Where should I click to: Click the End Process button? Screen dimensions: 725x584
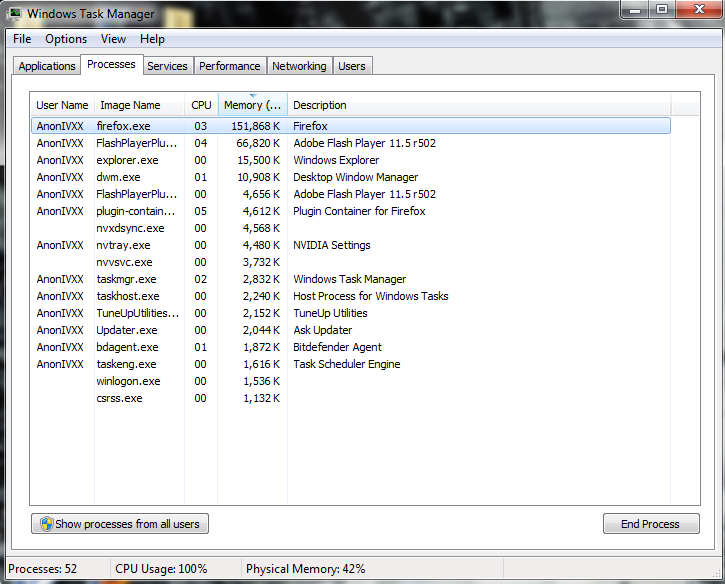pos(651,524)
